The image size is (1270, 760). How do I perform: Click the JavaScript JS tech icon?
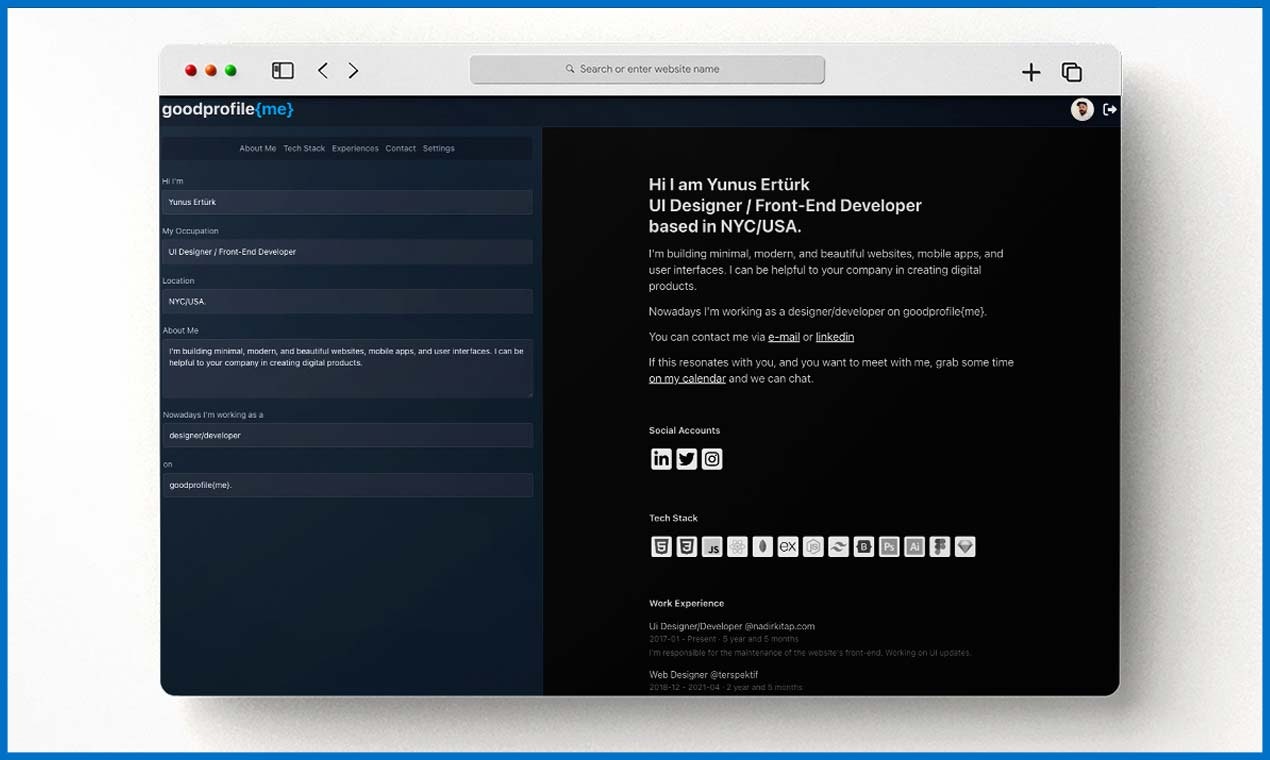tap(712, 547)
